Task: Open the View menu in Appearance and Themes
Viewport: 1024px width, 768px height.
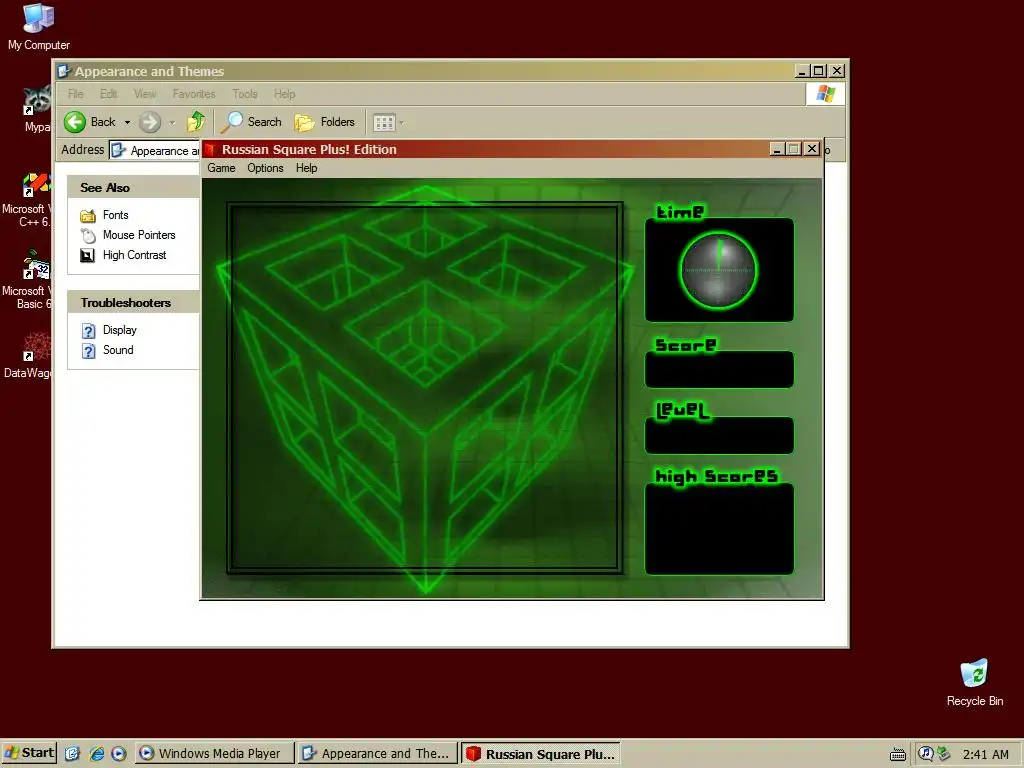Action: pos(145,94)
